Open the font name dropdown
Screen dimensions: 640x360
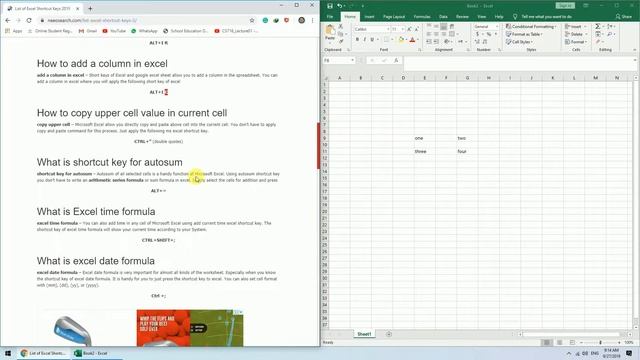click(388, 29)
